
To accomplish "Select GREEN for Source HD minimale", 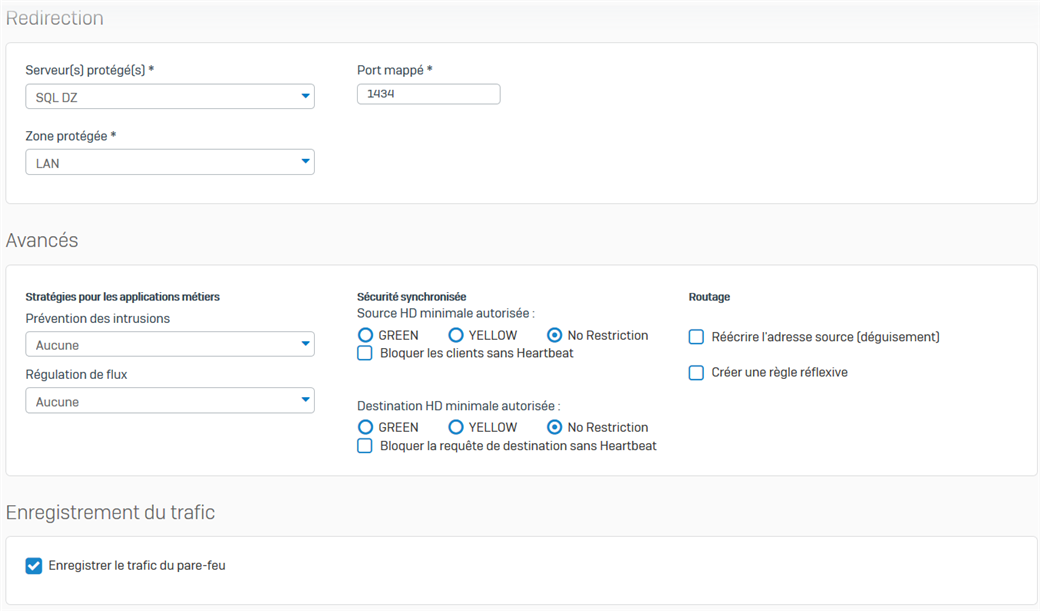I will 366,335.
